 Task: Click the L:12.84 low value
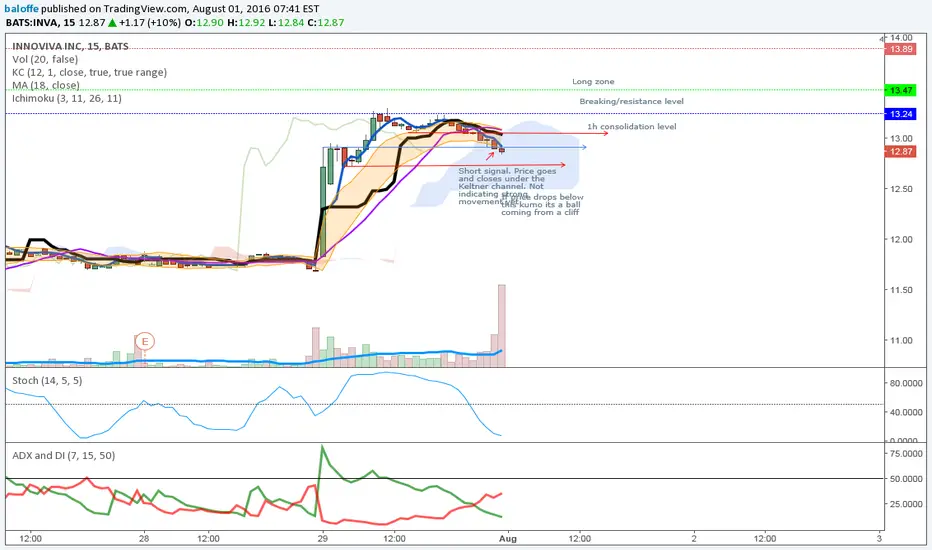pyautogui.click(x=286, y=23)
